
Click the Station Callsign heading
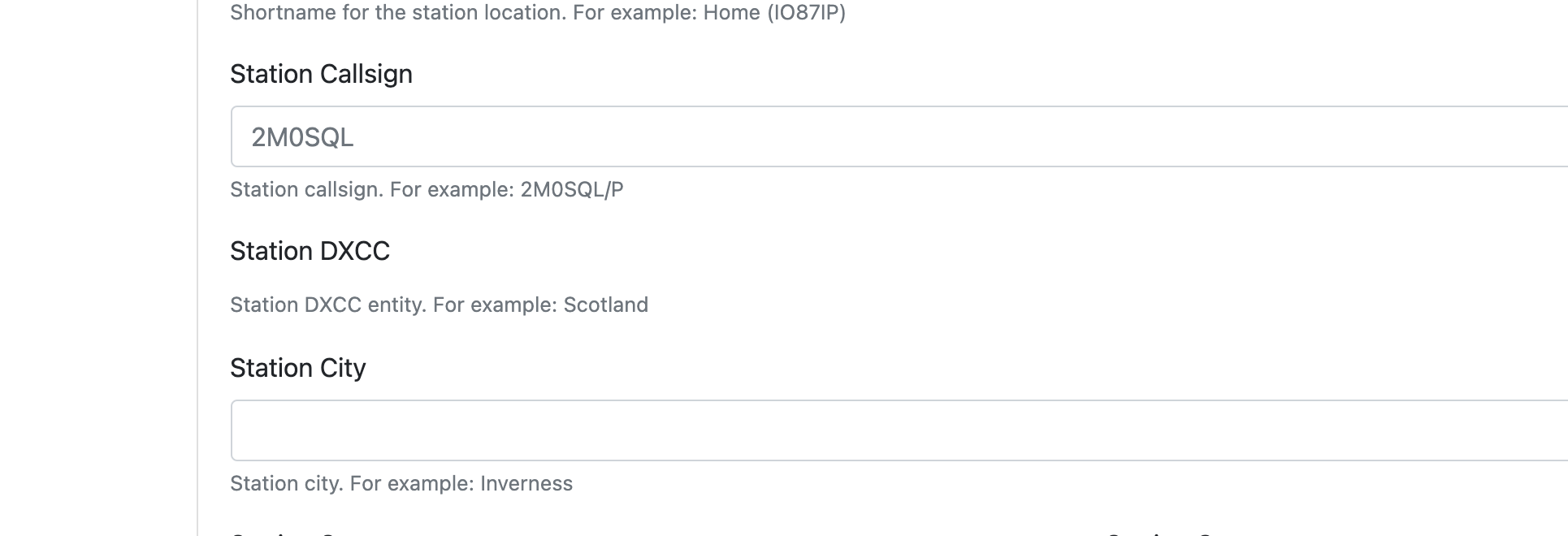click(321, 74)
